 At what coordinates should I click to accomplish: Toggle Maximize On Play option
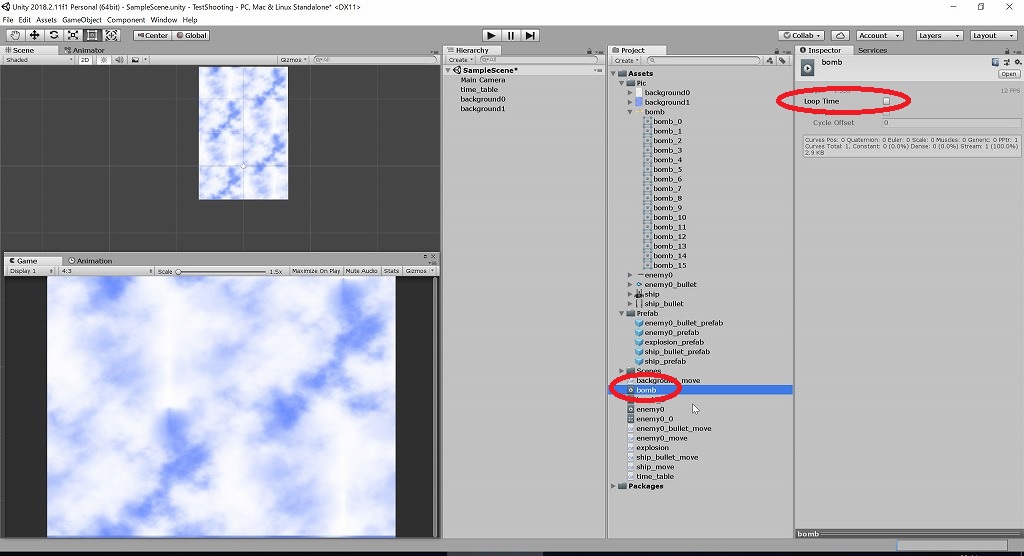(x=315, y=270)
